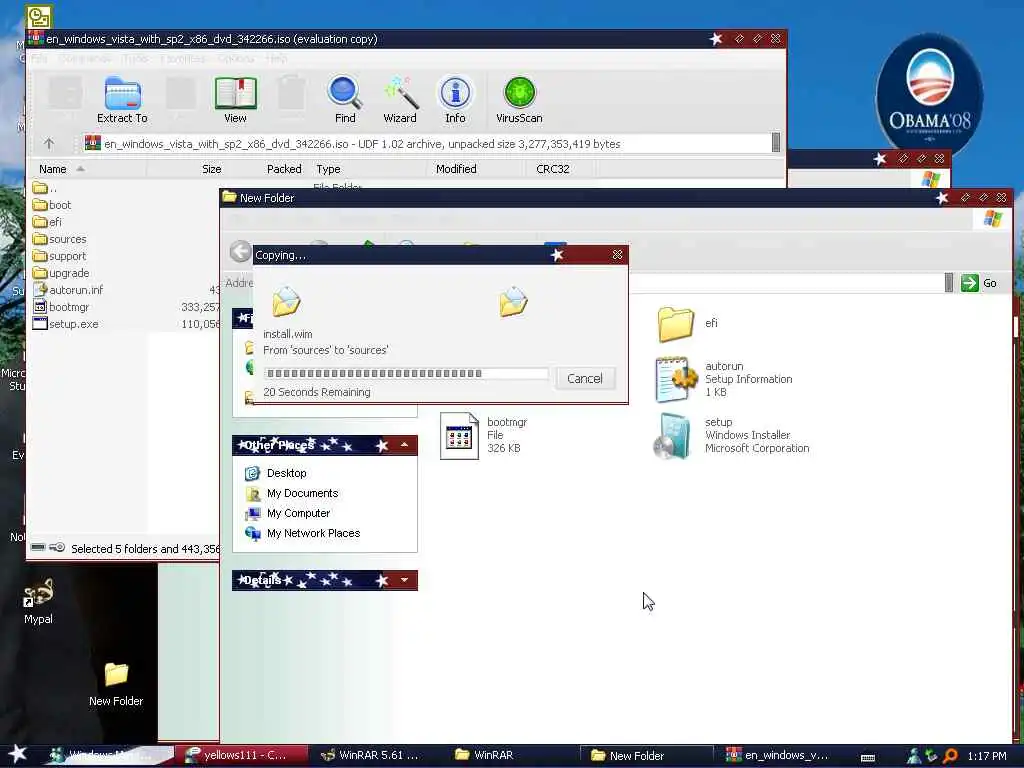Open the Explorer address bar dropdown
This screenshot has height=768, width=1024.
click(949, 283)
